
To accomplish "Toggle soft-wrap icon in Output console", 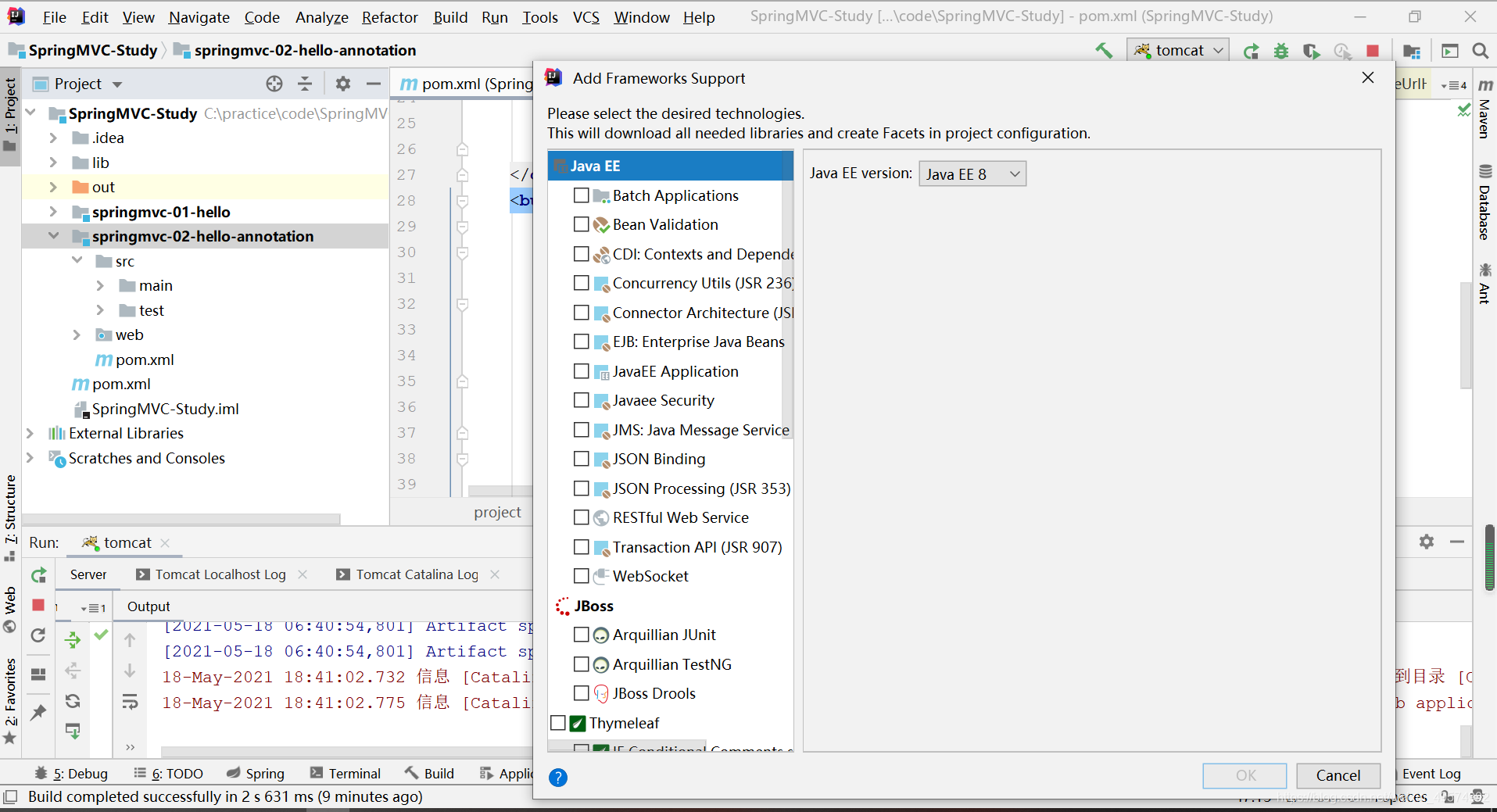I will (130, 701).
